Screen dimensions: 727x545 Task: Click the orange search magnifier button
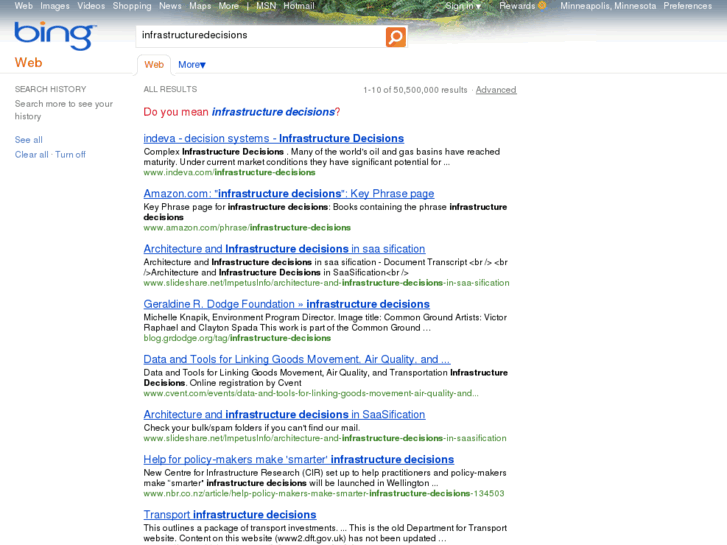point(395,37)
